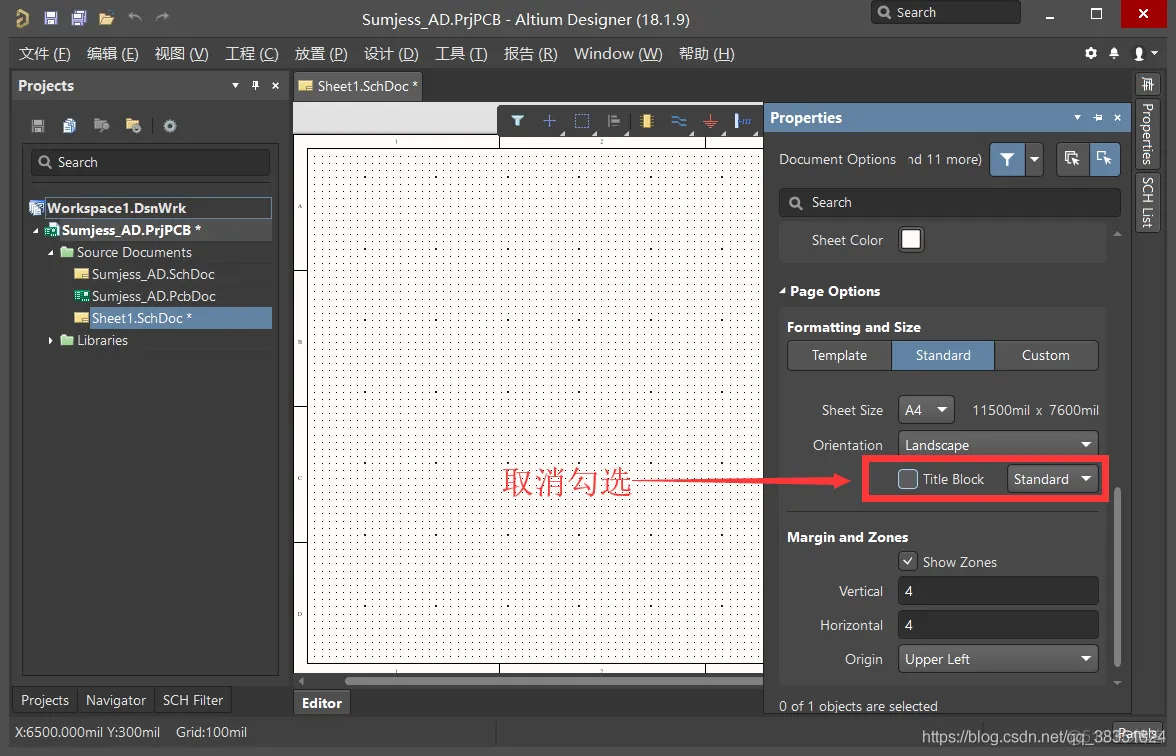Click the place port/net label icon in active bar

pos(743,121)
